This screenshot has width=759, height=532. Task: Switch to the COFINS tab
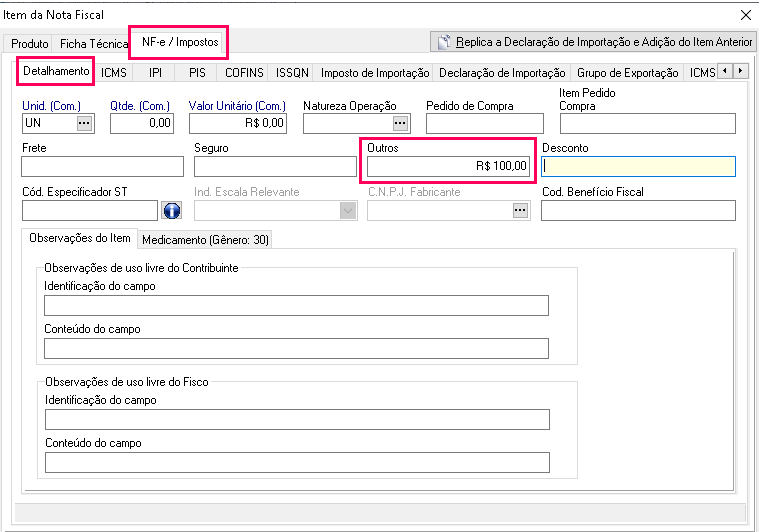pyautogui.click(x=244, y=73)
